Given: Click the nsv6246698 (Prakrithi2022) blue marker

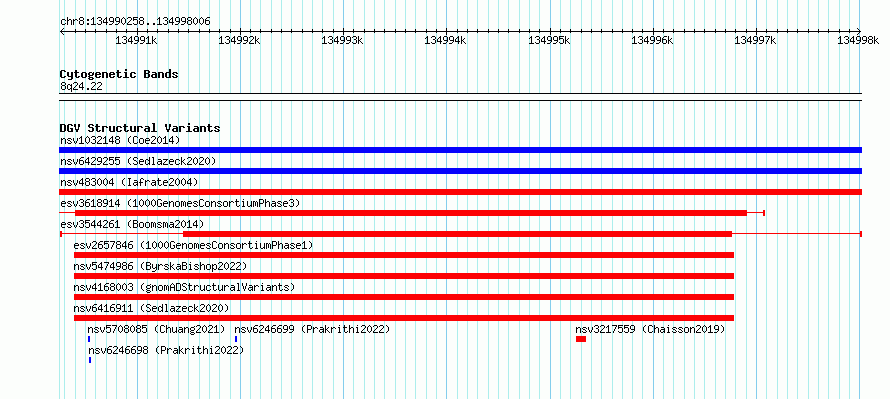Looking at the screenshot, I should pyautogui.click(x=90, y=360).
